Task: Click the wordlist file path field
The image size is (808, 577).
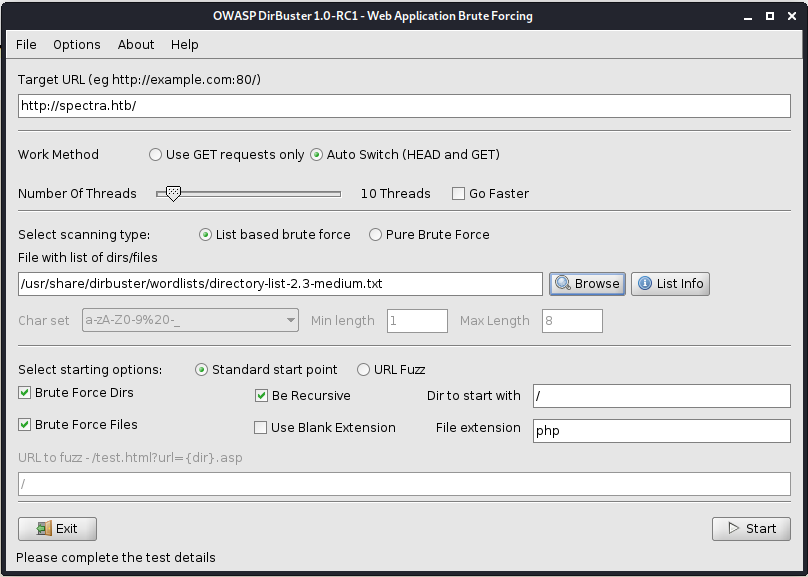Action: [x=280, y=284]
